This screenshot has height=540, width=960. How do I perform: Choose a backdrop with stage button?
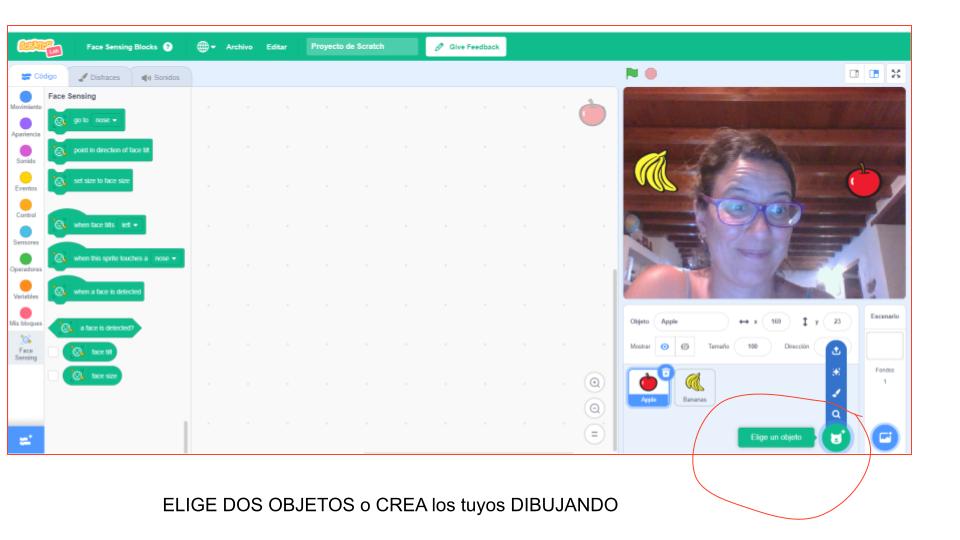[885, 437]
